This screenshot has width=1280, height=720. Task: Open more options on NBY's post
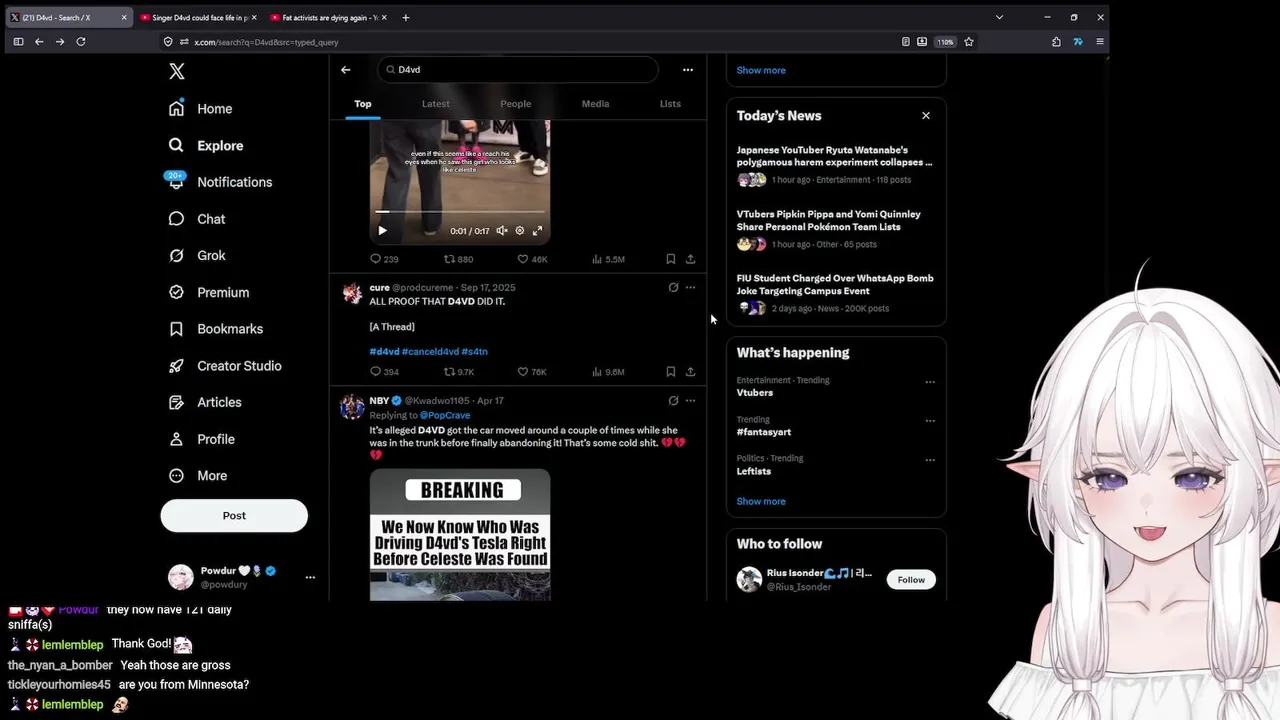click(x=690, y=401)
